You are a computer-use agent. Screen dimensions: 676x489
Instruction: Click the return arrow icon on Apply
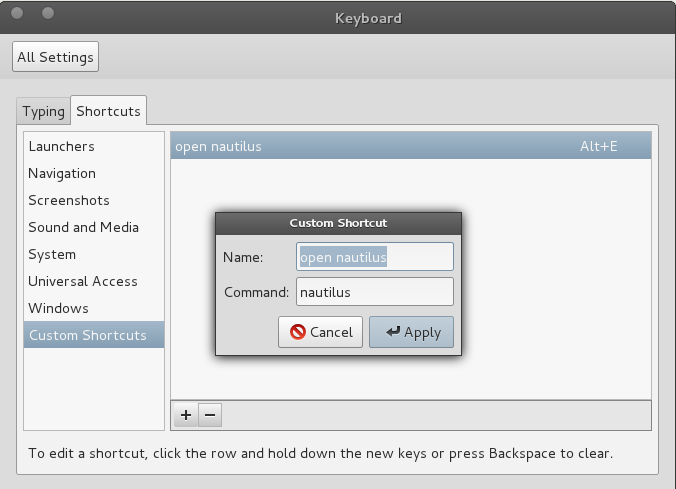[x=393, y=332]
